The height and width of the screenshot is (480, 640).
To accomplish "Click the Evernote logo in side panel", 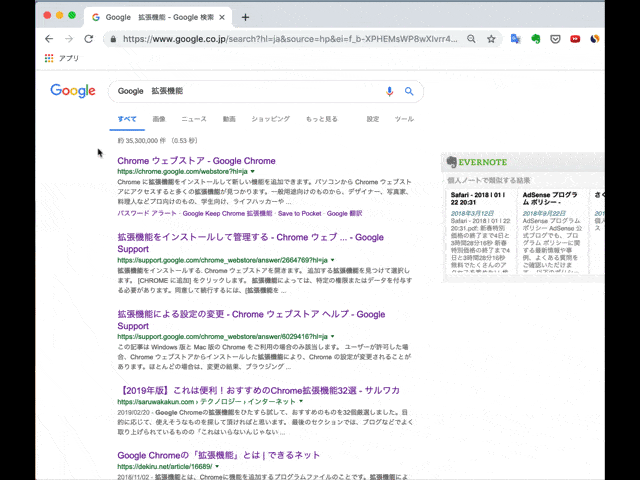I will tap(477, 162).
